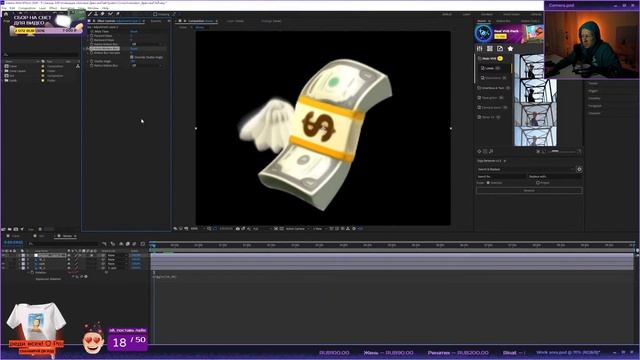
Task: Open the graph editor icon in the timeline
Action: [x=142, y=244]
